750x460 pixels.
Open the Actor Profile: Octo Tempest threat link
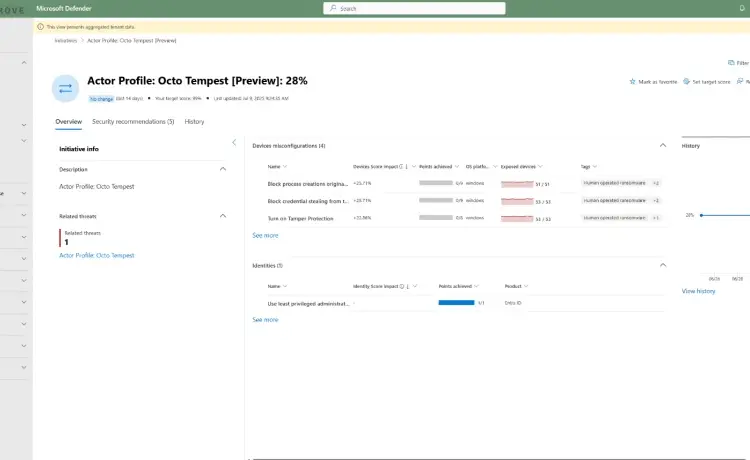pyautogui.click(x=97, y=255)
